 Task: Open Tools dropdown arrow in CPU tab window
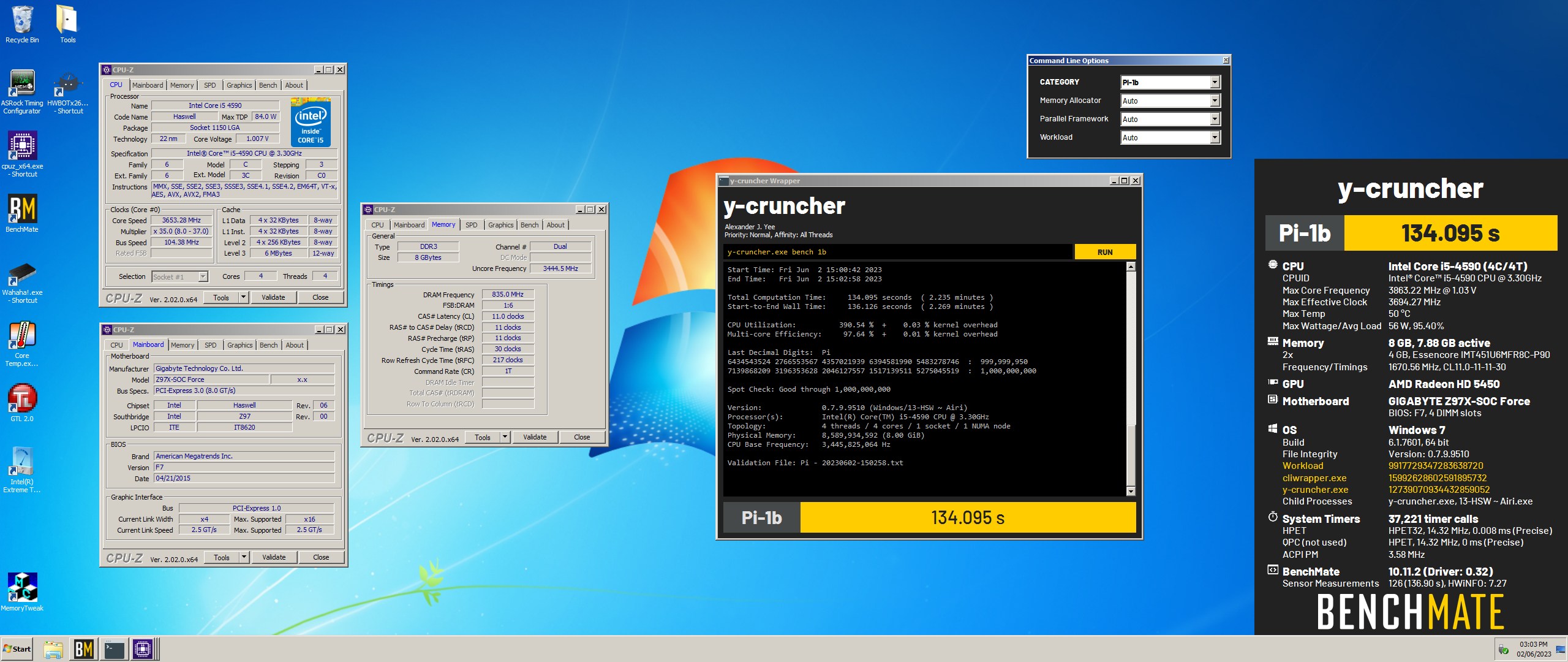click(243, 297)
